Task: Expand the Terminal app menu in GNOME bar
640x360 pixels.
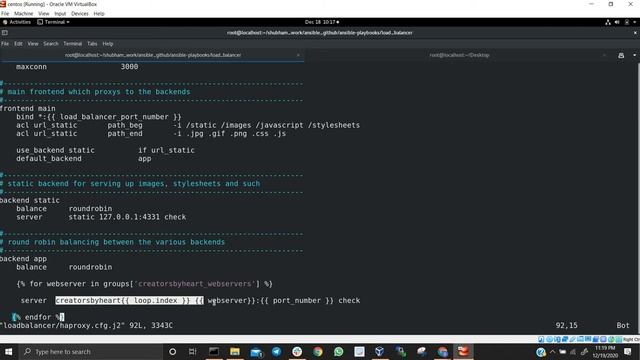Action: (53, 22)
